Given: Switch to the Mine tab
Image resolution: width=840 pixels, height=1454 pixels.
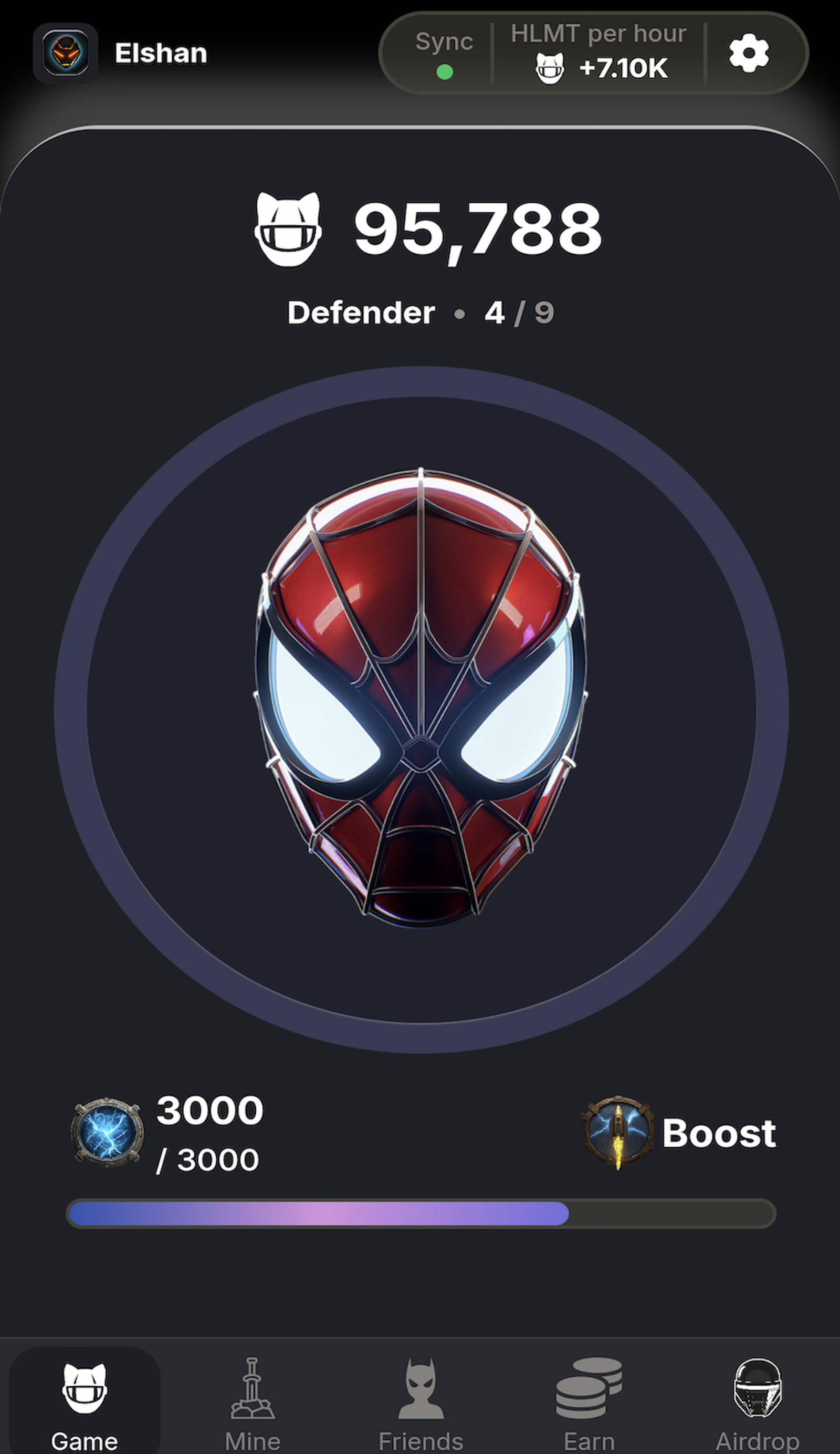Looking at the screenshot, I should [x=253, y=1404].
